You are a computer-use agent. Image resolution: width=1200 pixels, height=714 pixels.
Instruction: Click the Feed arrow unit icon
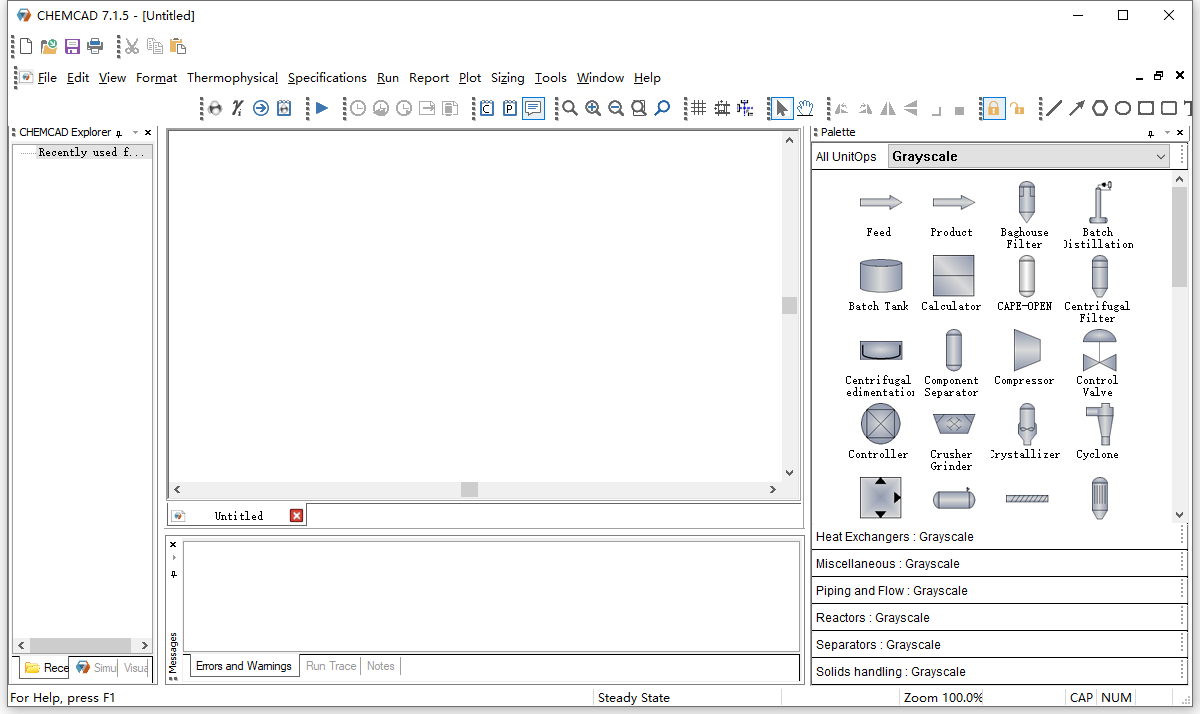point(880,203)
